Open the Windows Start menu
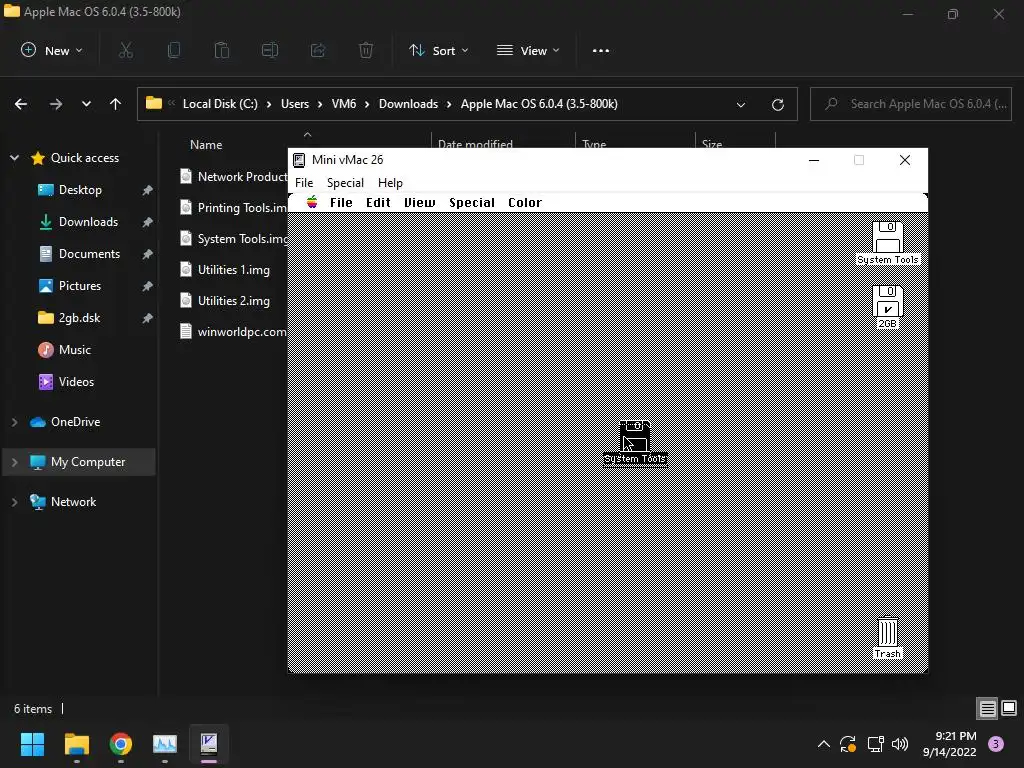Screen dimensions: 1024x768 click(32, 744)
